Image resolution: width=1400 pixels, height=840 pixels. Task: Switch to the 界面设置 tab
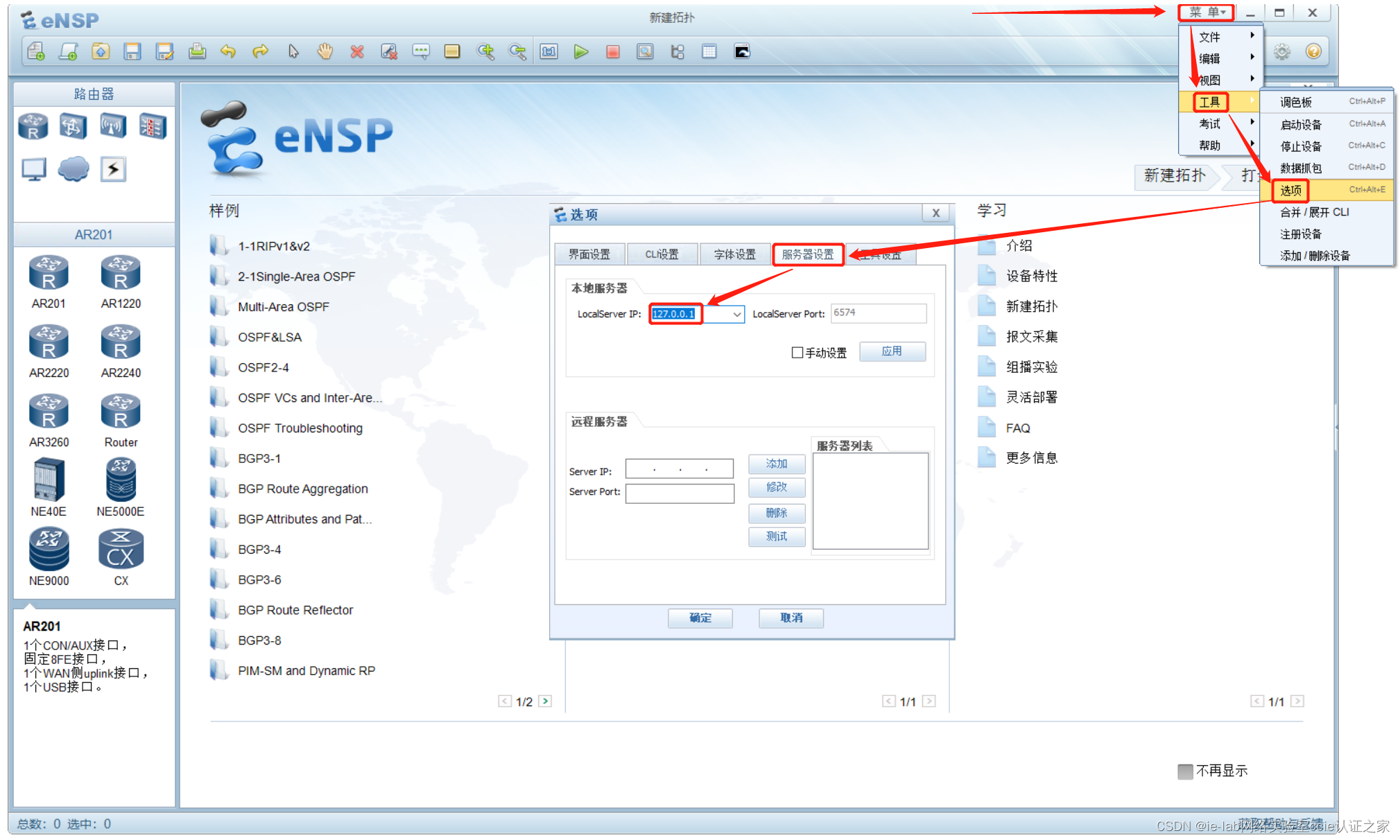[x=589, y=254]
